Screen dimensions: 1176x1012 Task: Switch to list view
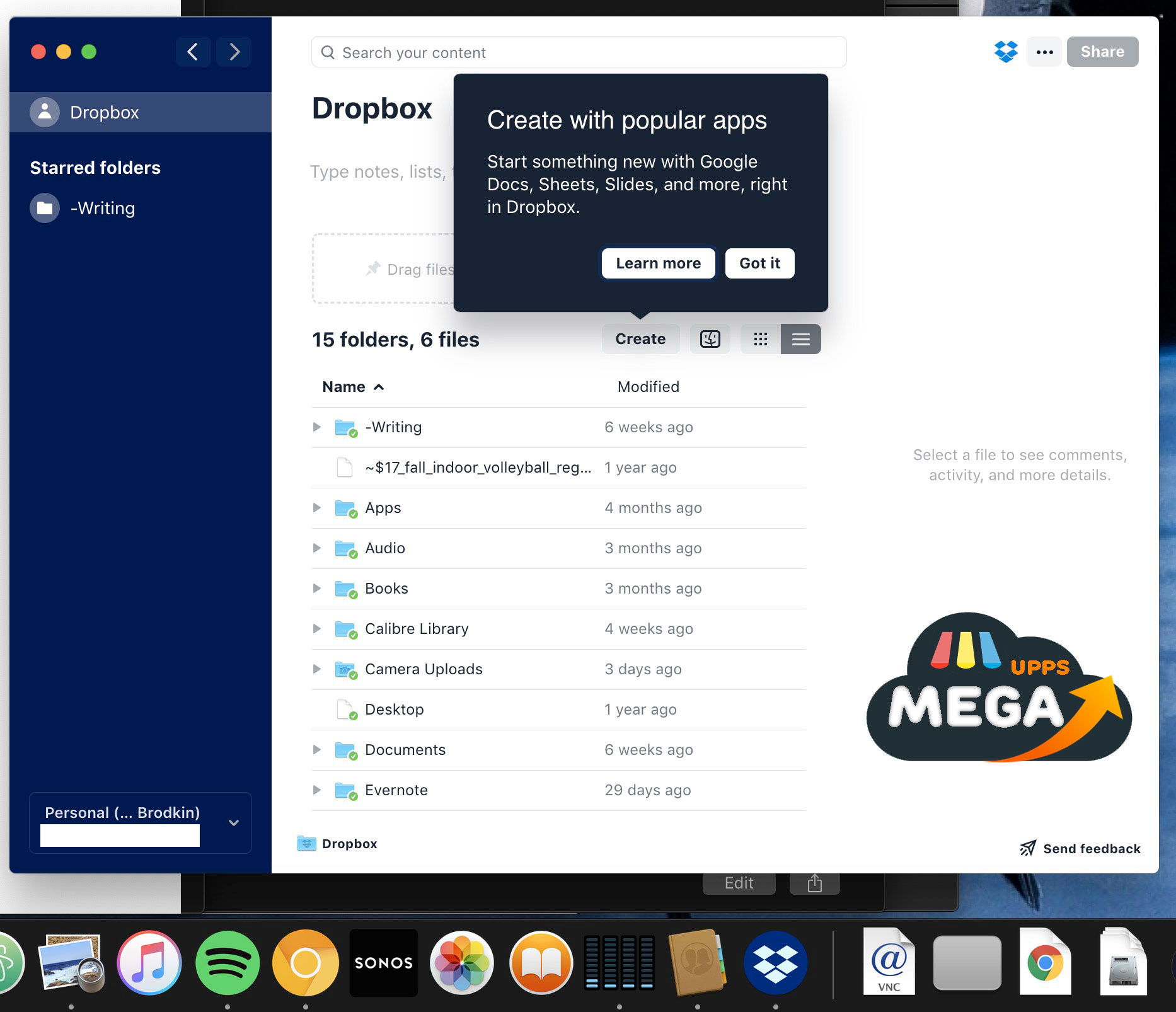(801, 339)
